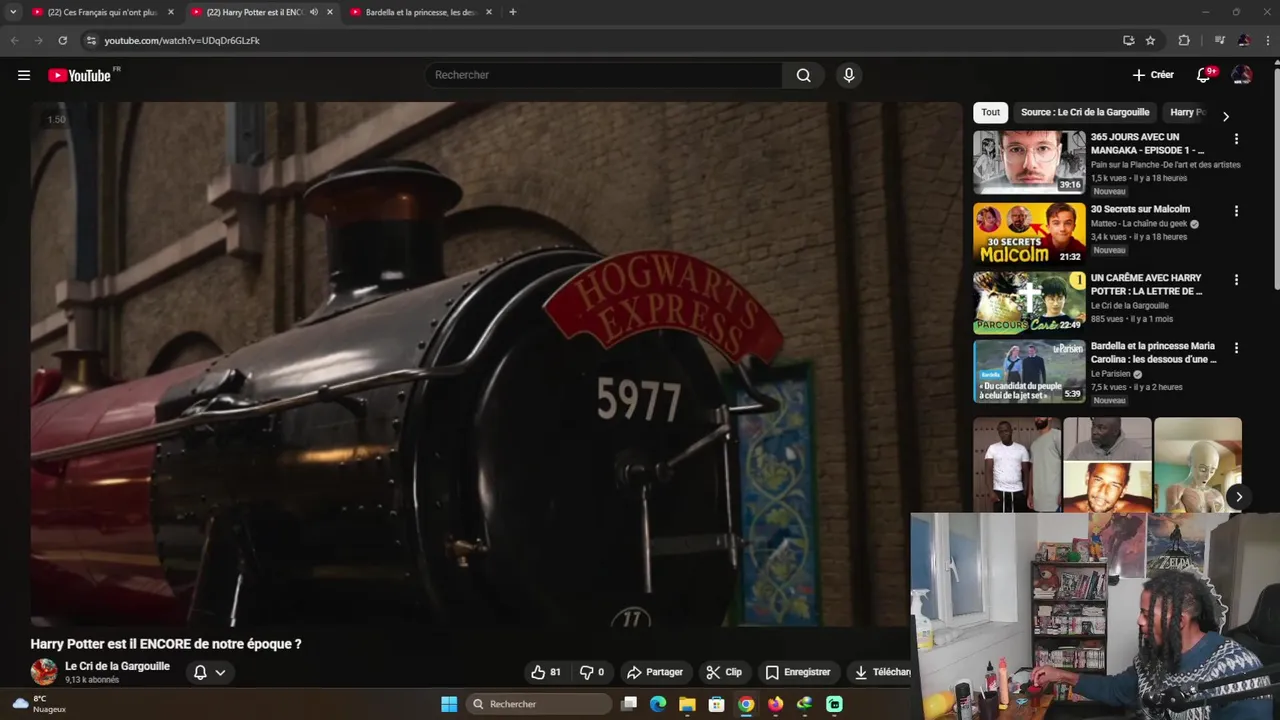Open the weather widget showing 8°C Nuageux
This screenshot has height=720, width=1280.
coord(38,704)
